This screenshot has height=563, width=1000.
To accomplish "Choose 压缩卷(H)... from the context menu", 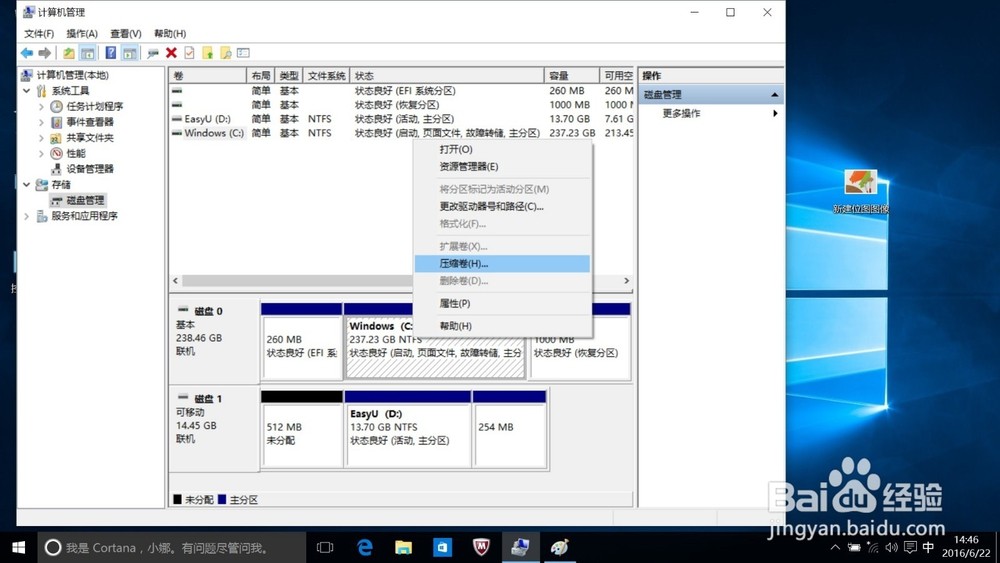I will (x=502, y=263).
